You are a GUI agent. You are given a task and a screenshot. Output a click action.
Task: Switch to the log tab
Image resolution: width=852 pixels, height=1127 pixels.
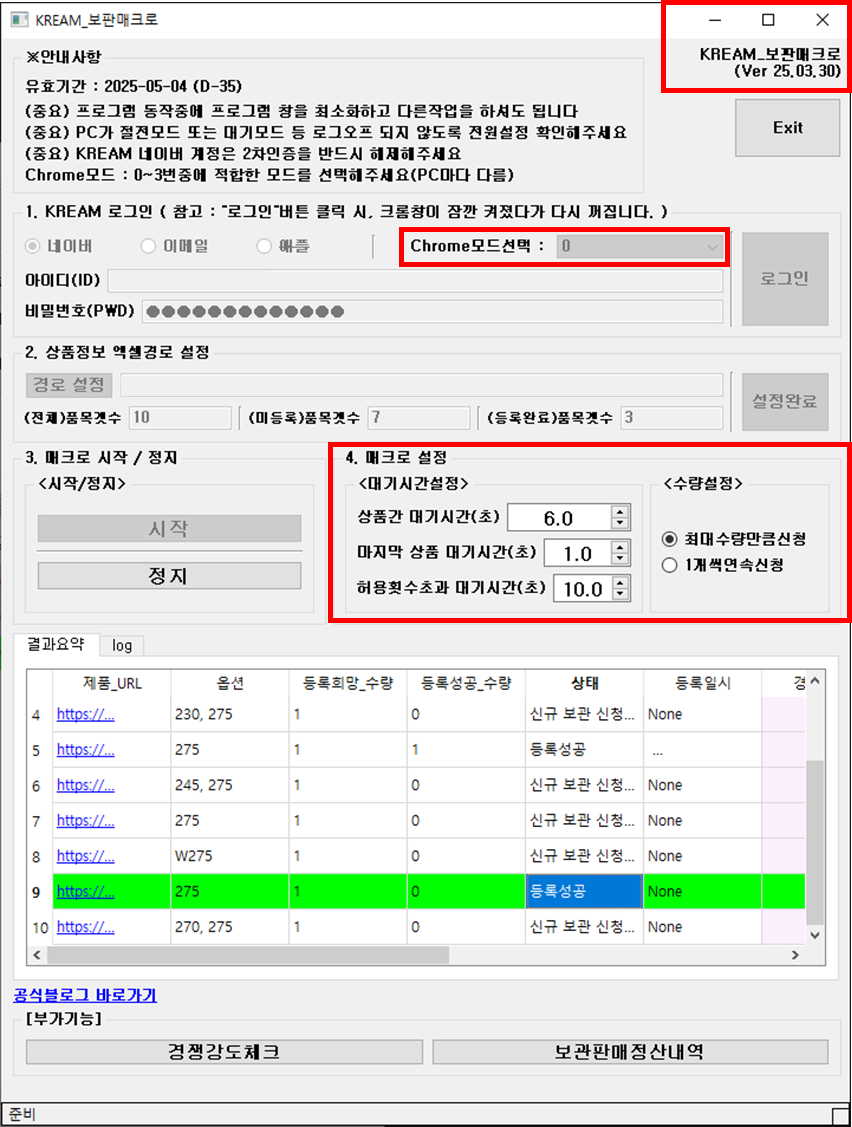click(122, 645)
